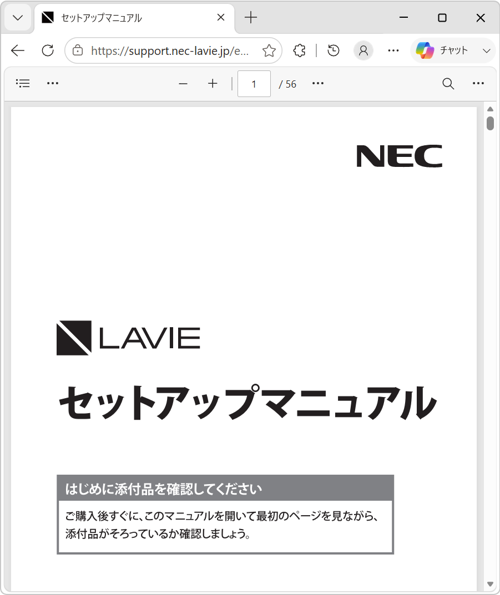The image size is (500, 595).
Task: Close the セットアップマニュアル tab
Action: click(x=221, y=17)
